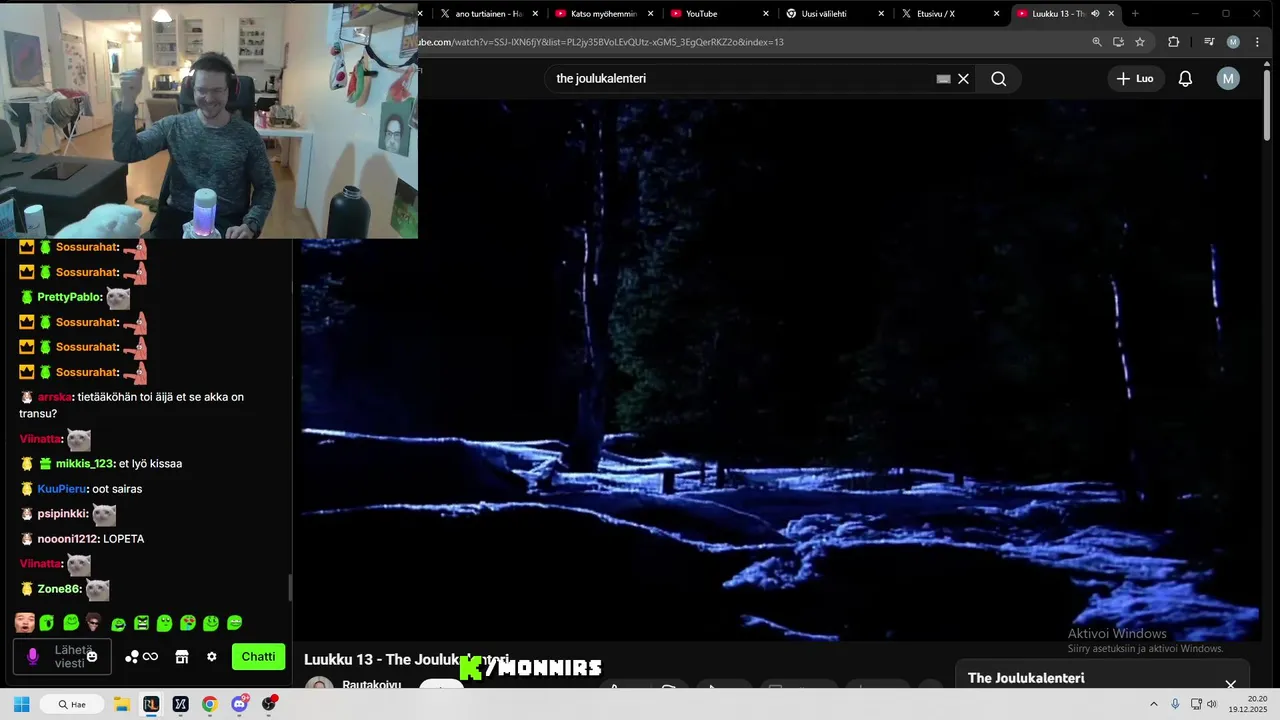Click the green Chatti button
This screenshot has width=1280, height=720.
(258, 657)
